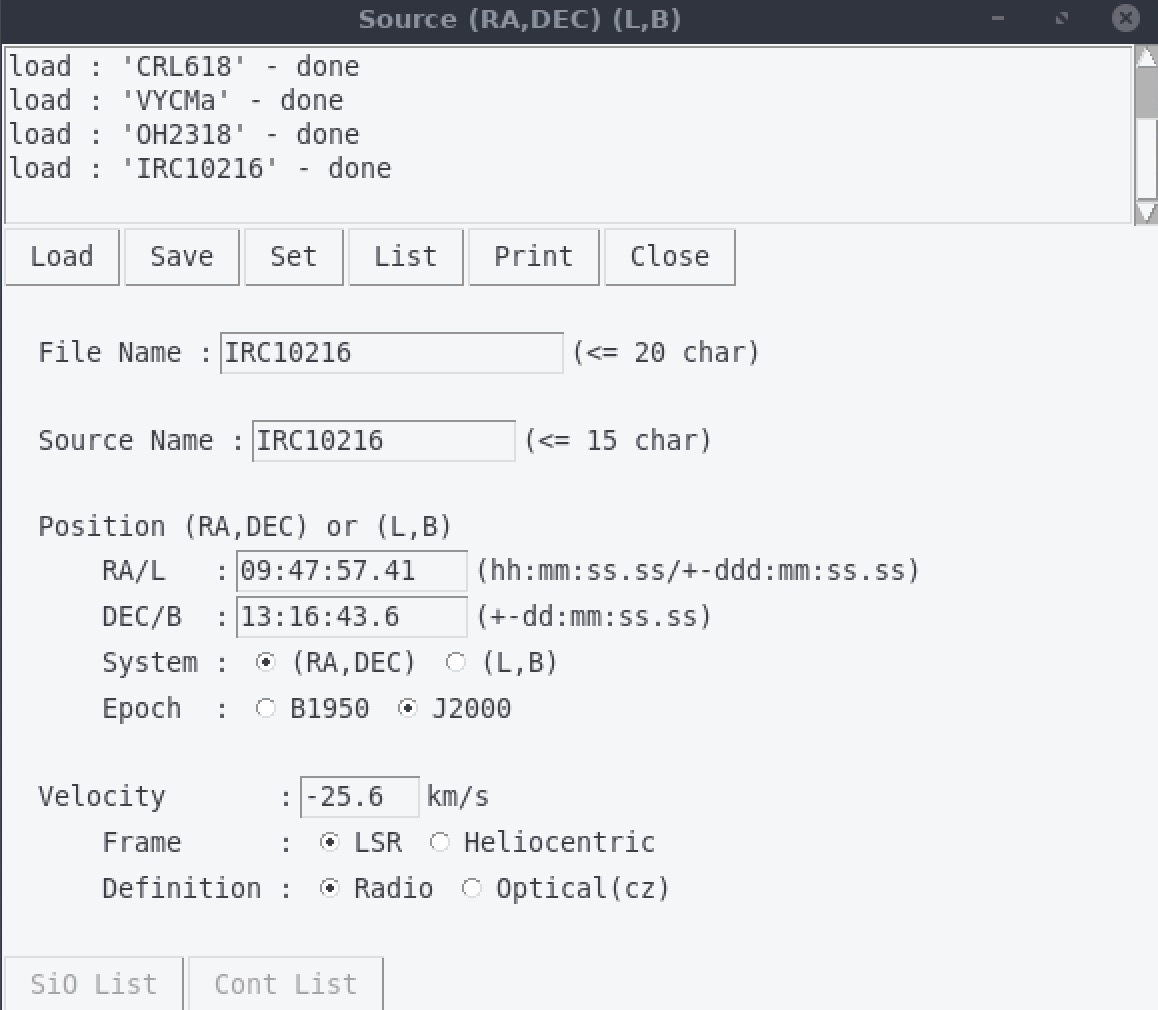1158x1010 pixels.
Task: Click the DEC/B coordinate field
Action: pyautogui.click(x=351, y=617)
